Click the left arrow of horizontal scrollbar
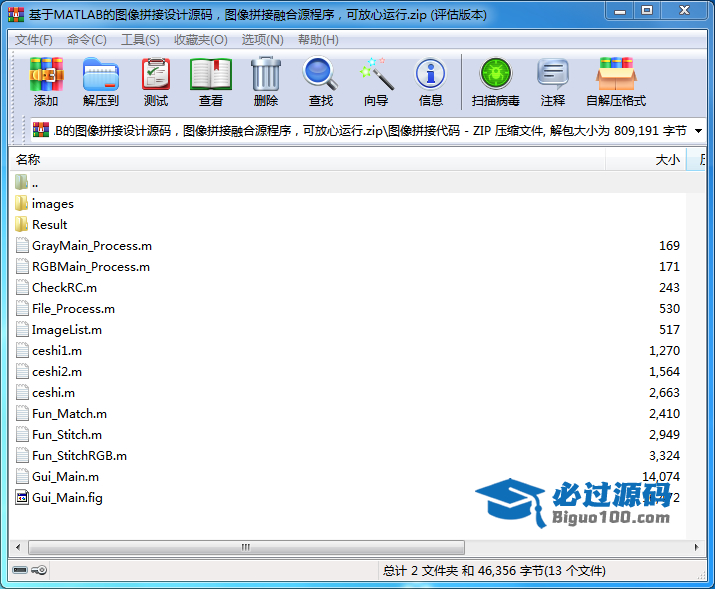The height and width of the screenshot is (589, 715). pyautogui.click(x=18, y=547)
